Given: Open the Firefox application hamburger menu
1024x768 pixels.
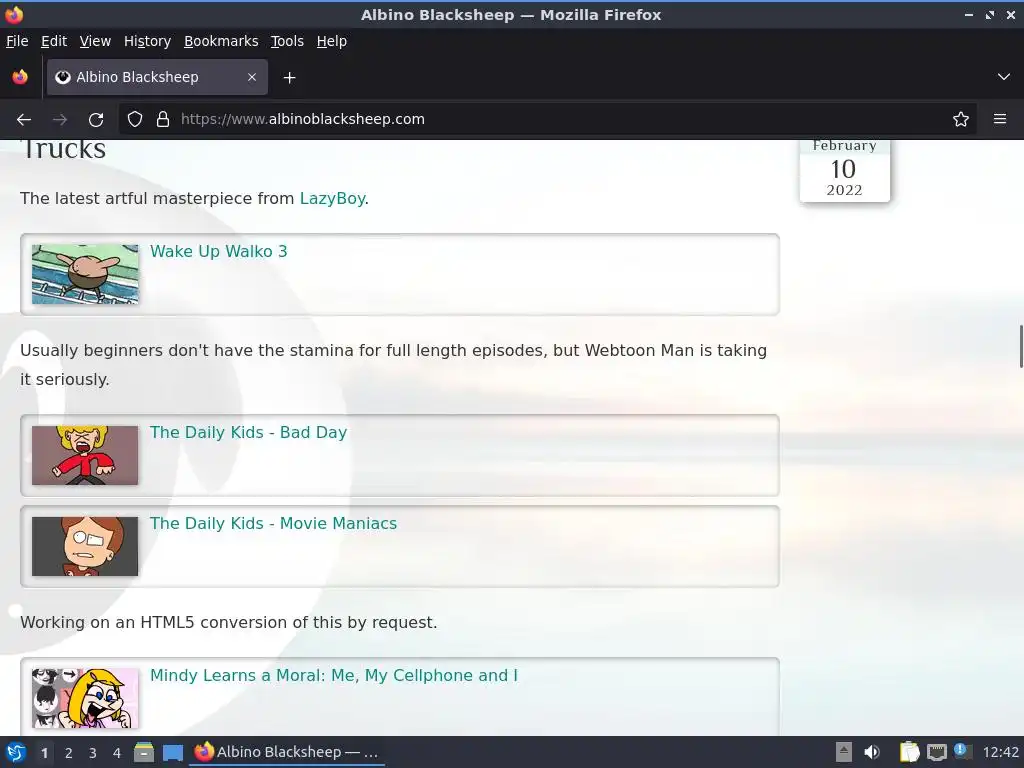Looking at the screenshot, I should tap(1000, 120).
